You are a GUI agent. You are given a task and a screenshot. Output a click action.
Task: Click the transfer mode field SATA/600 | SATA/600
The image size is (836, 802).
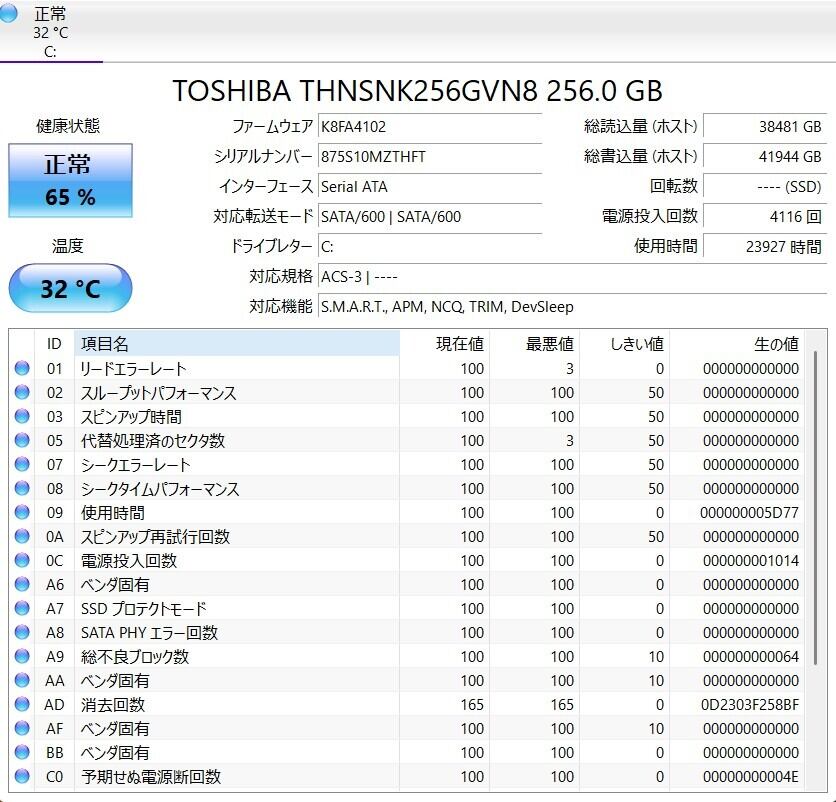pos(430,216)
